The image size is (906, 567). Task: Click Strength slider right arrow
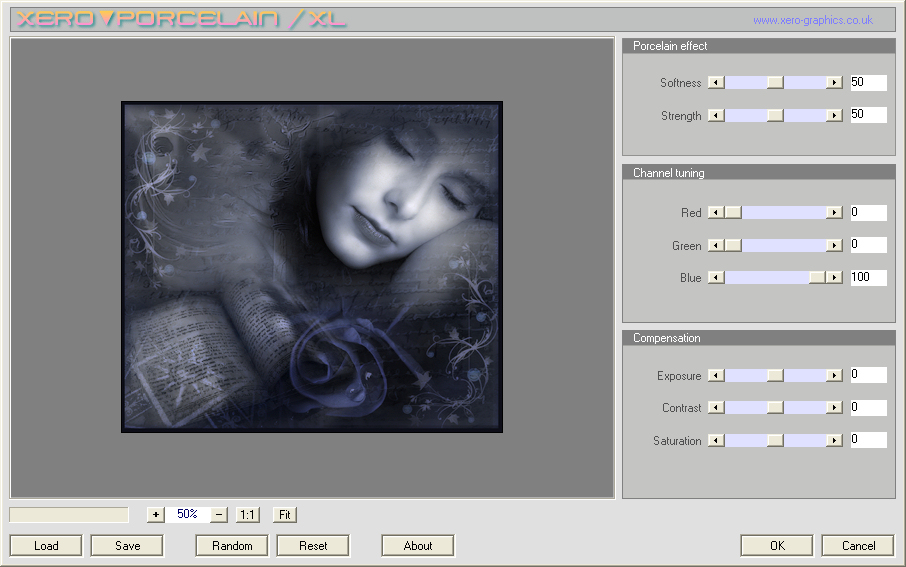click(x=834, y=116)
